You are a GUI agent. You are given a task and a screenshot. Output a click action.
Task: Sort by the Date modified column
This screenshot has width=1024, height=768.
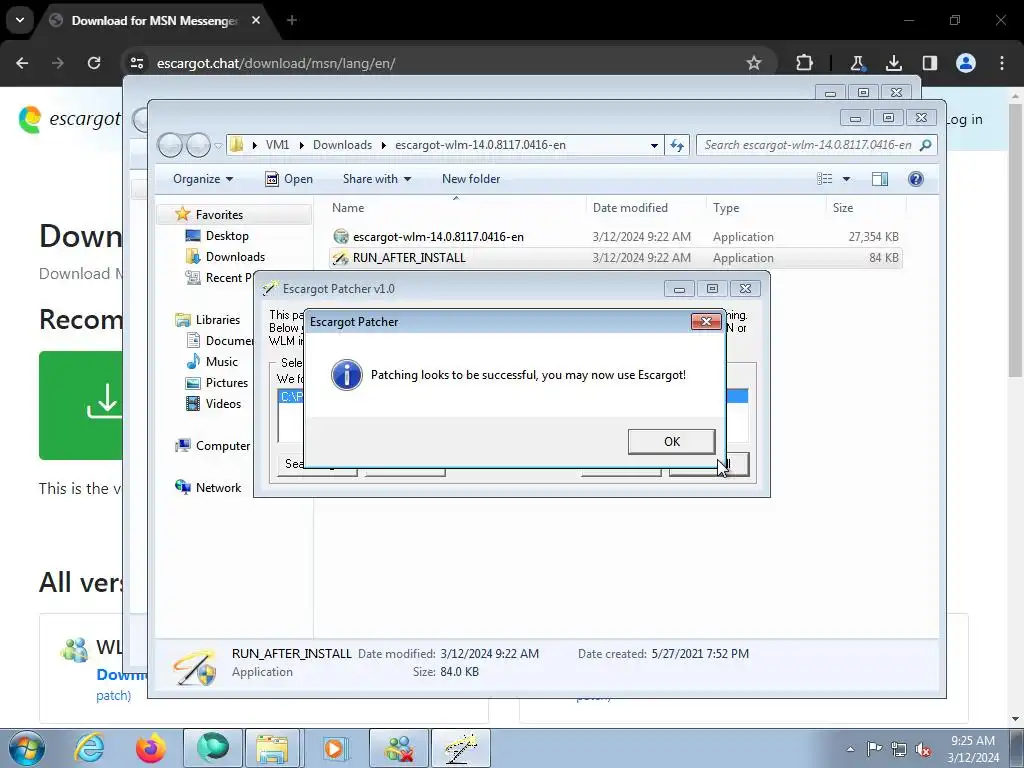tap(630, 208)
